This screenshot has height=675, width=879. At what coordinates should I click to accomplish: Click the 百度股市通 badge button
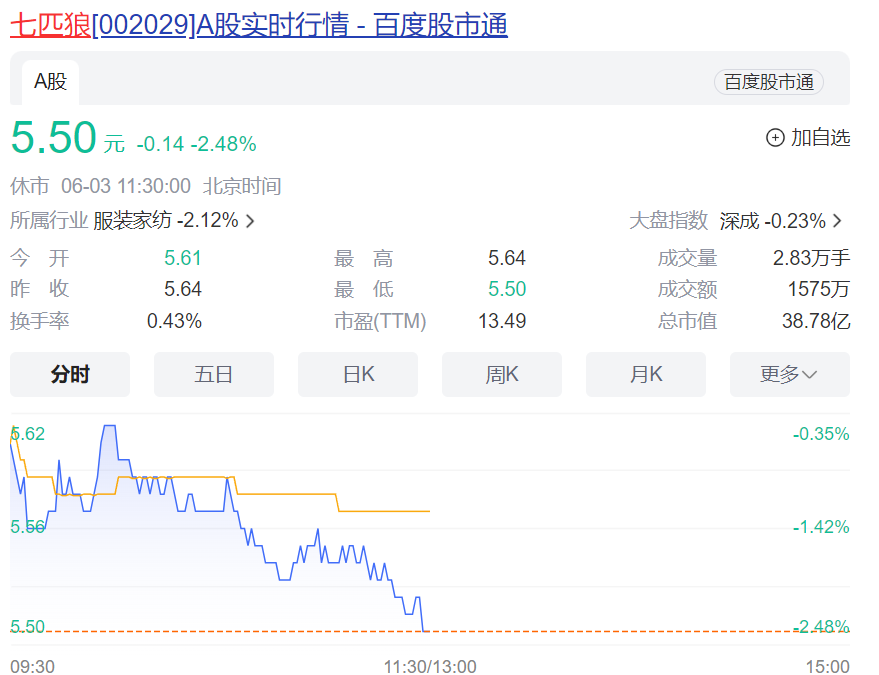pyautogui.click(x=769, y=82)
